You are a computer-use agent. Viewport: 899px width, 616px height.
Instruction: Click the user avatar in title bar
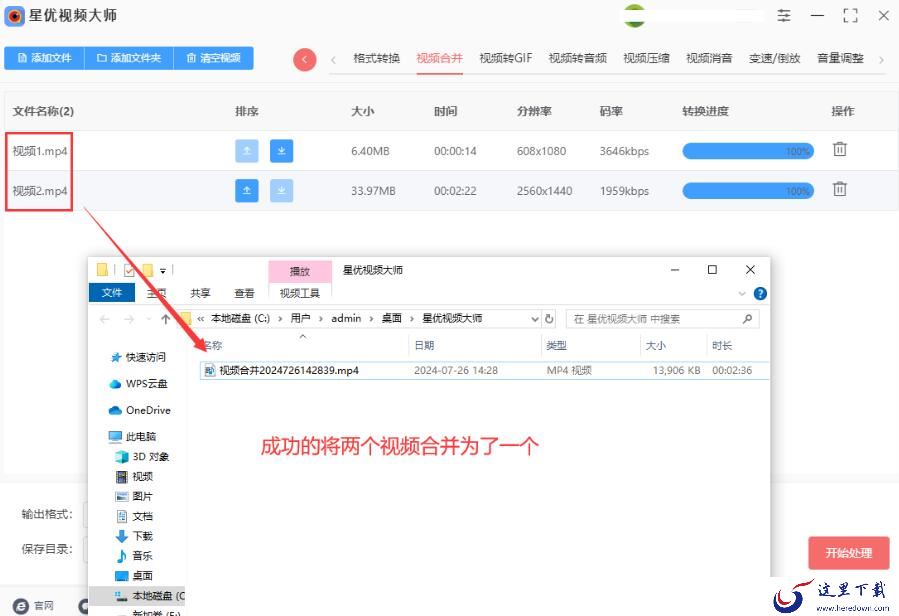click(634, 15)
